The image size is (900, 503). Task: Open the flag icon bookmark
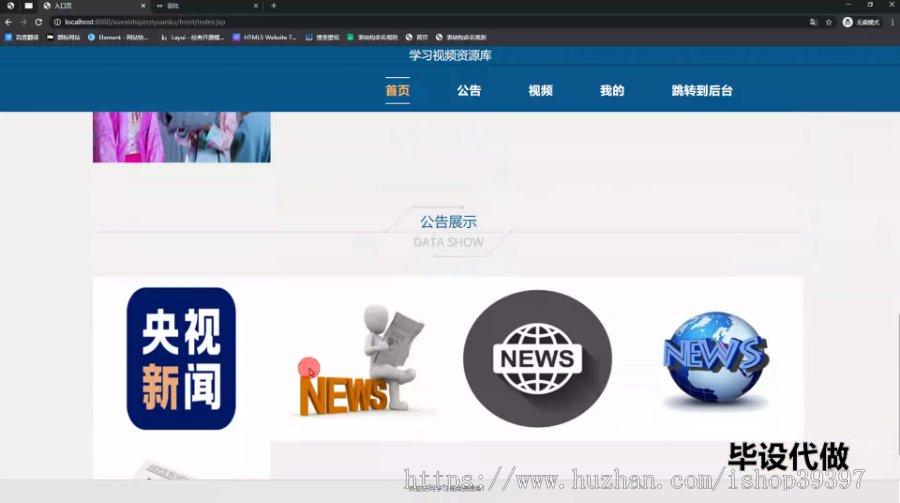point(63,37)
